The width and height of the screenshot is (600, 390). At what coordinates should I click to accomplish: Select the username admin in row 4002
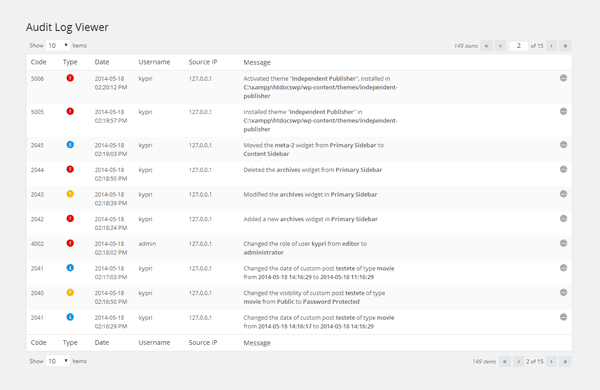point(147,243)
